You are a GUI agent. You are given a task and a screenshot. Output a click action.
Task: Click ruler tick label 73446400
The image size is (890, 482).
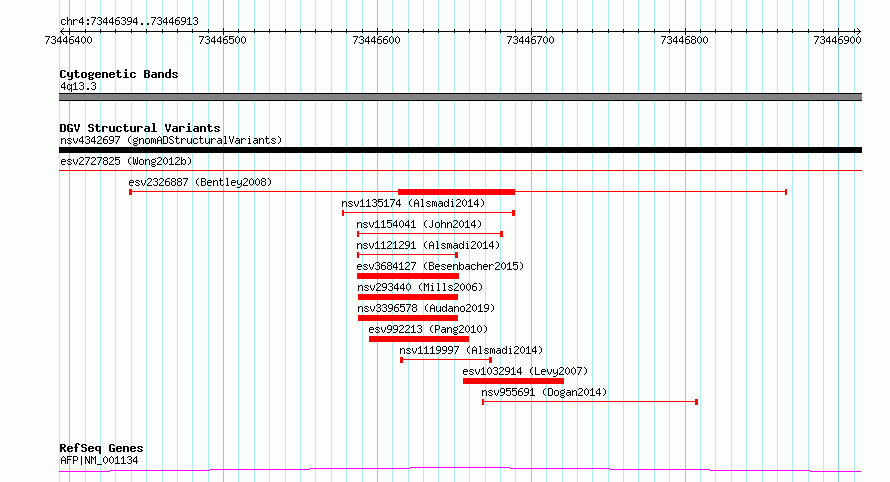coord(68,40)
